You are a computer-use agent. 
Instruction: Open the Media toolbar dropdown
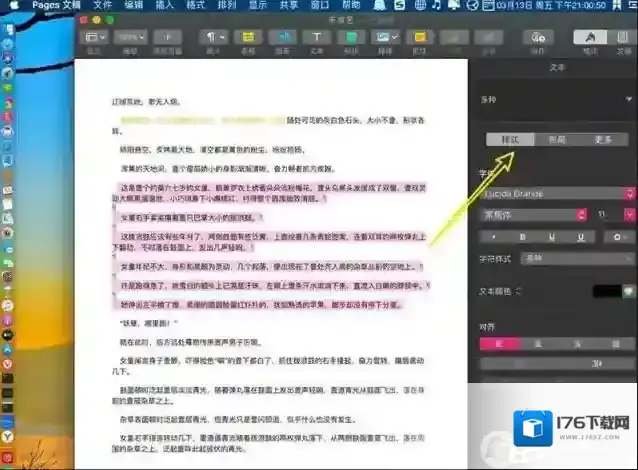pos(385,37)
